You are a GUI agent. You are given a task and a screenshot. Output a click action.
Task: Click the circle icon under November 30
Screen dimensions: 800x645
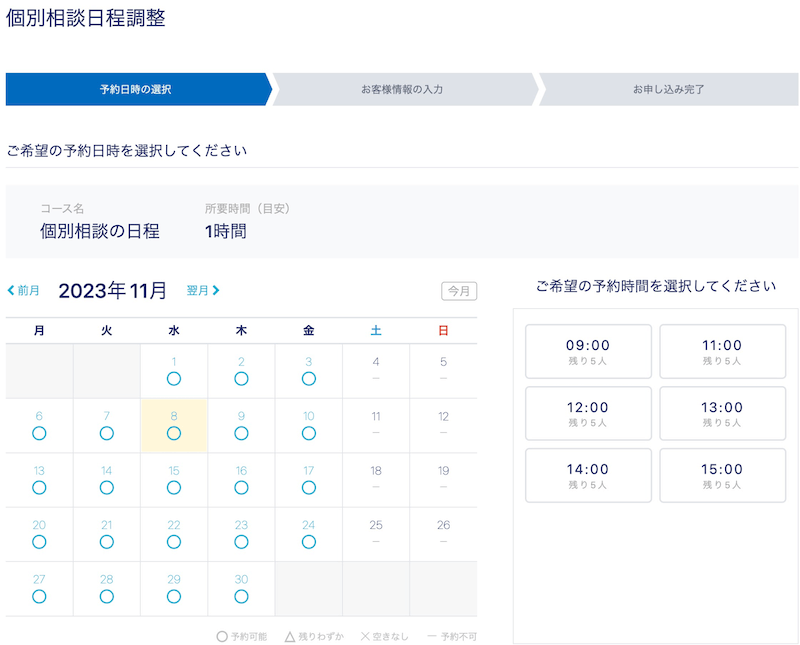coord(241,596)
